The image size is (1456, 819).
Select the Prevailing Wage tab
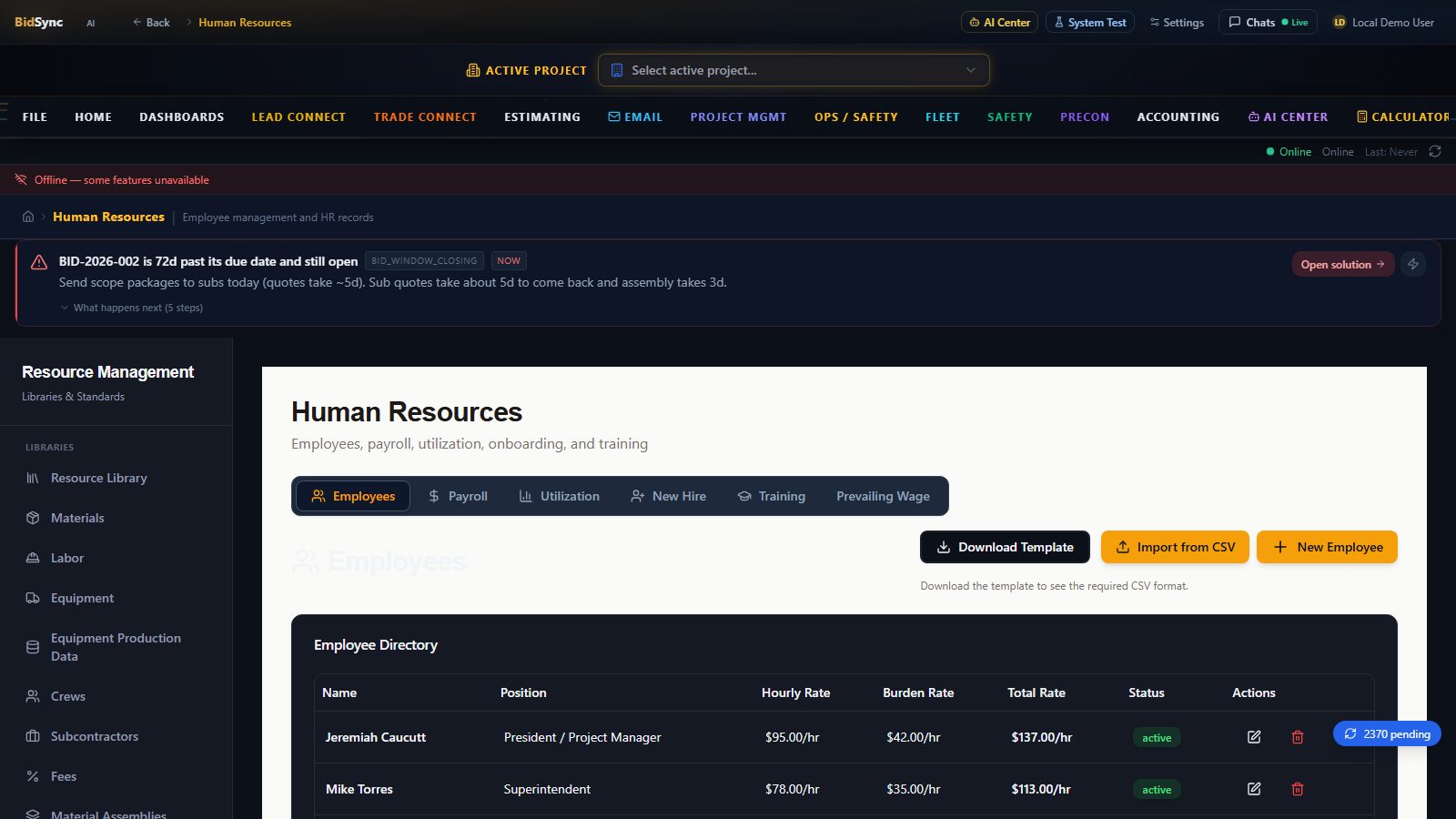[x=883, y=496]
